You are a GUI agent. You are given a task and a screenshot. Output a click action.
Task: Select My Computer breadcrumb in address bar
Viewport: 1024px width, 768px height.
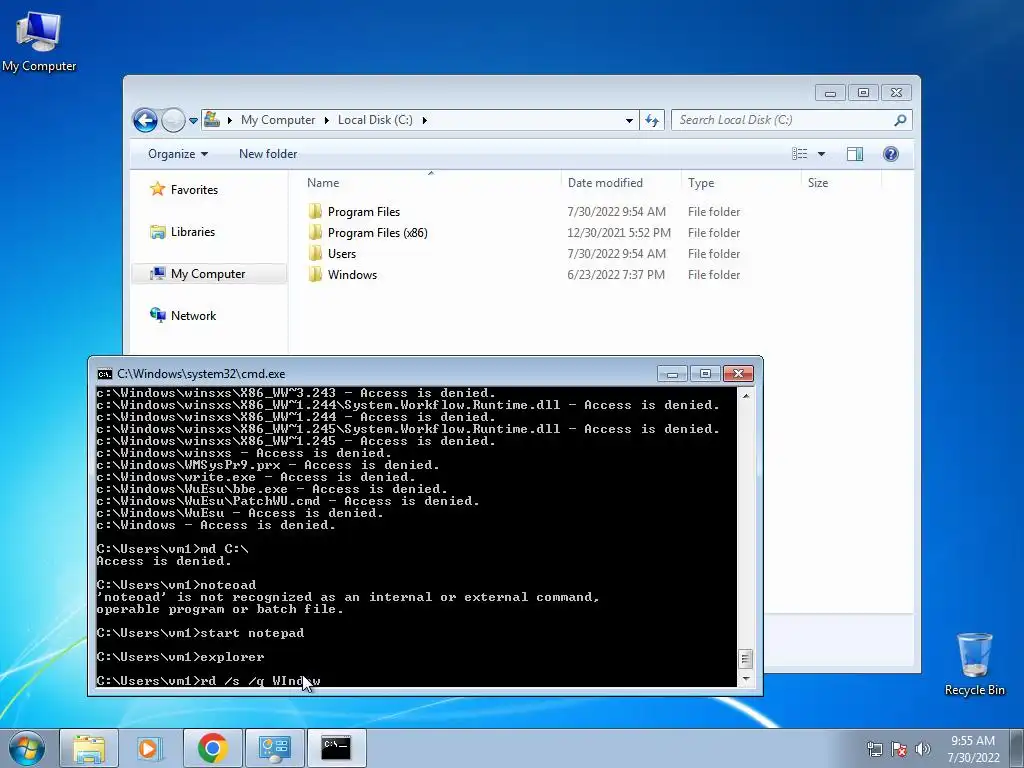[278, 120]
